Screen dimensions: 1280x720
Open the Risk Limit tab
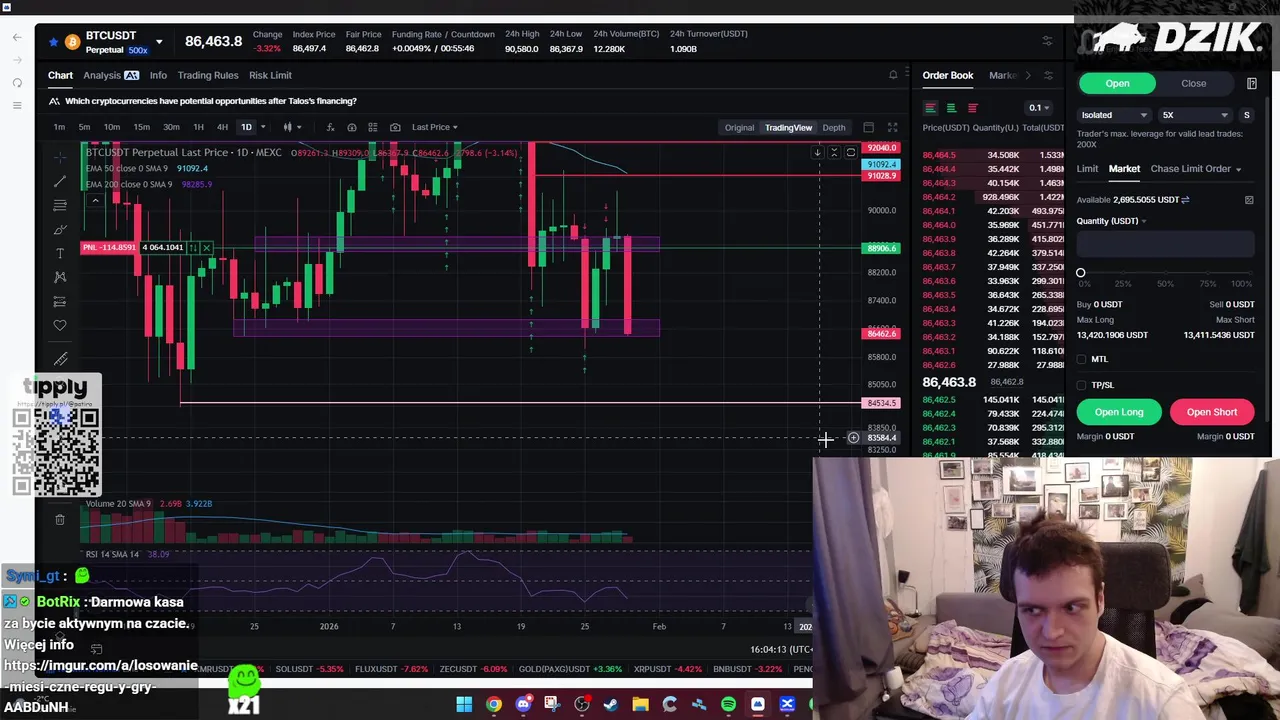[270, 75]
